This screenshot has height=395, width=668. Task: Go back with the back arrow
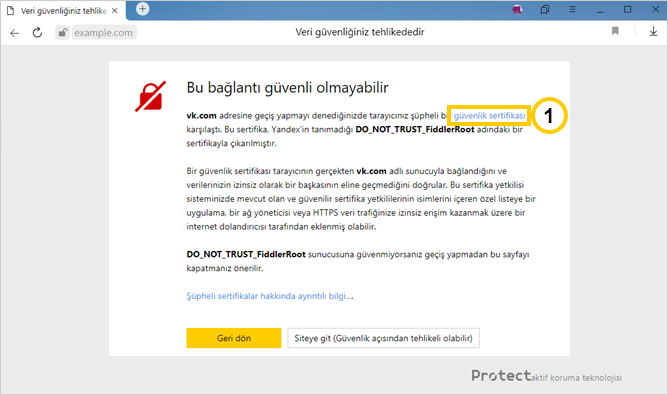pyautogui.click(x=14, y=33)
